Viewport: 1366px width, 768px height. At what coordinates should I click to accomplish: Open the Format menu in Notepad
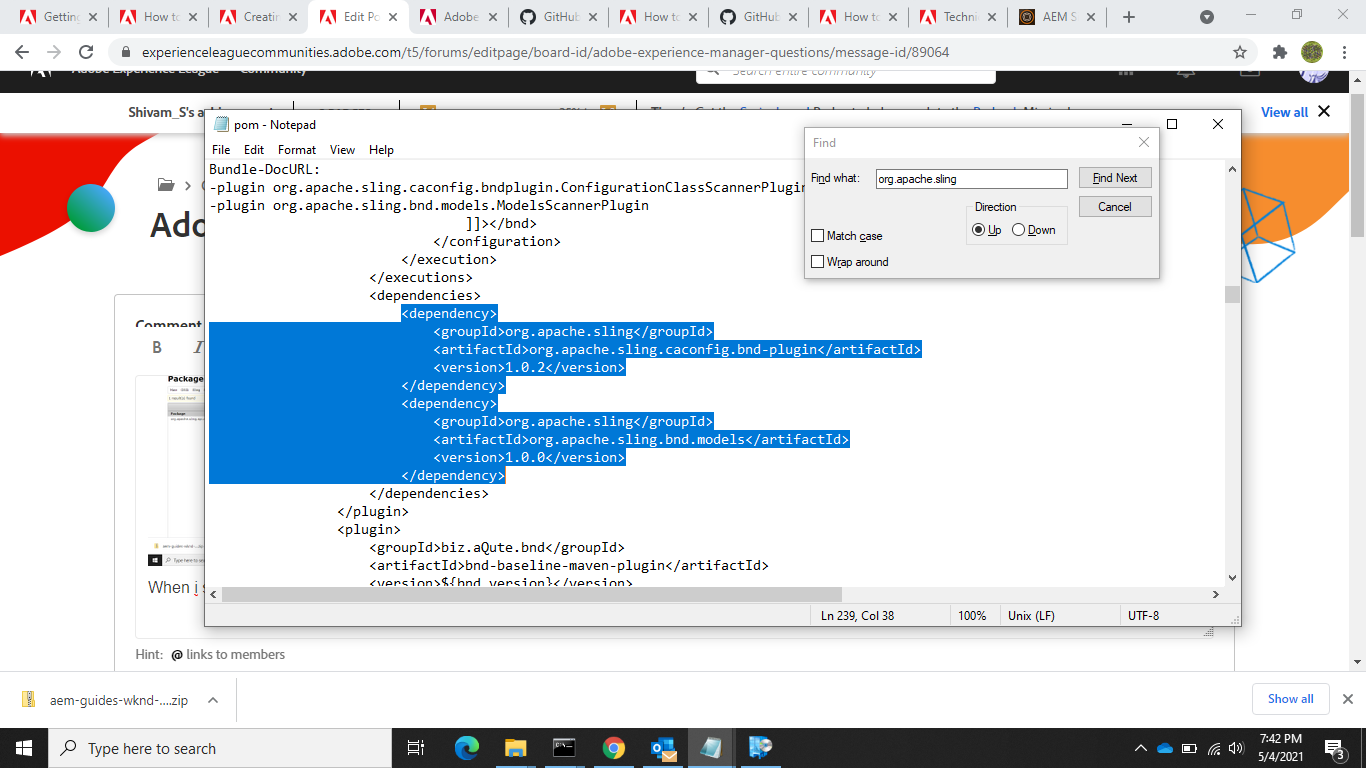[x=296, y=149]
